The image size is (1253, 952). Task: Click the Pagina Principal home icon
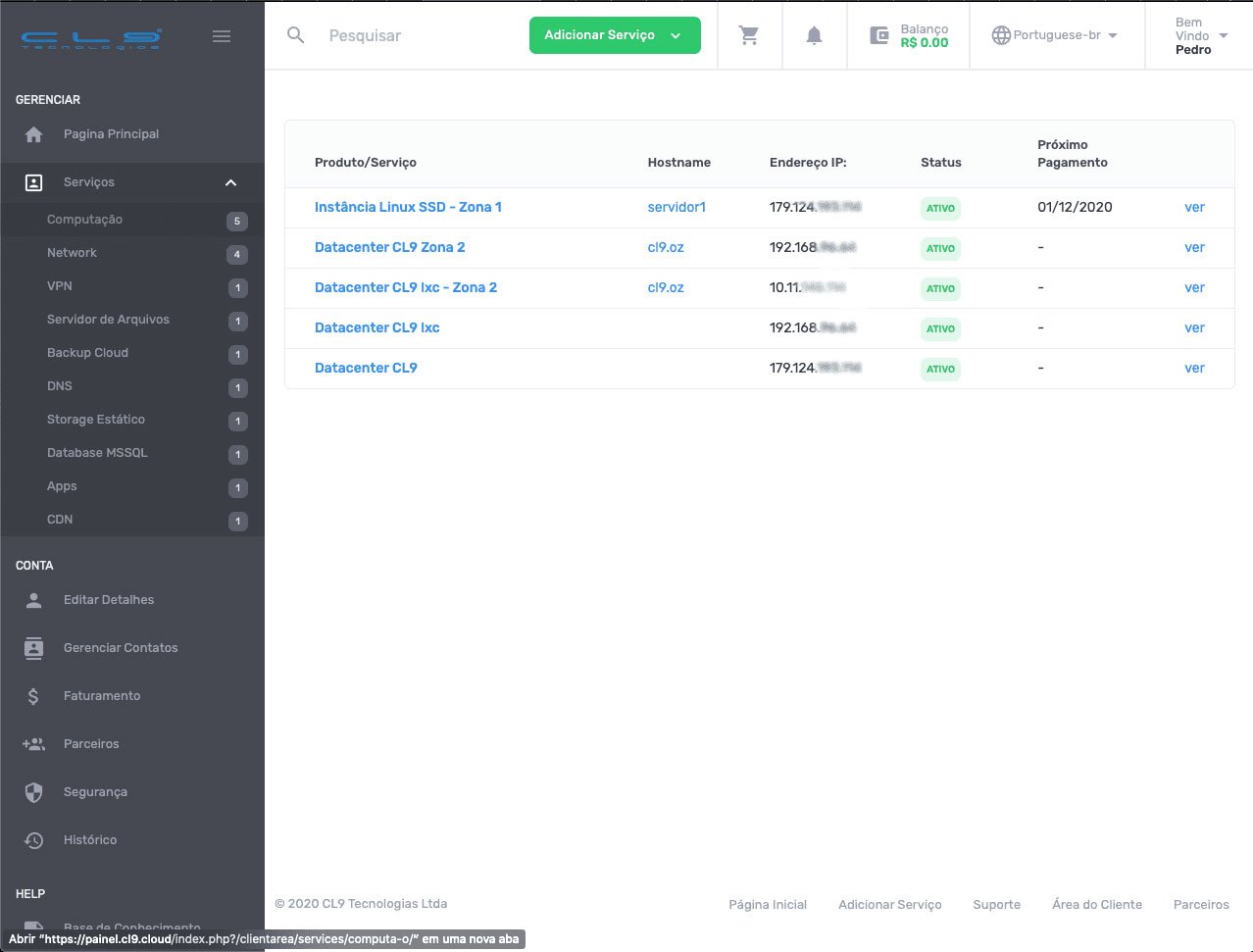tap(34, 134)
